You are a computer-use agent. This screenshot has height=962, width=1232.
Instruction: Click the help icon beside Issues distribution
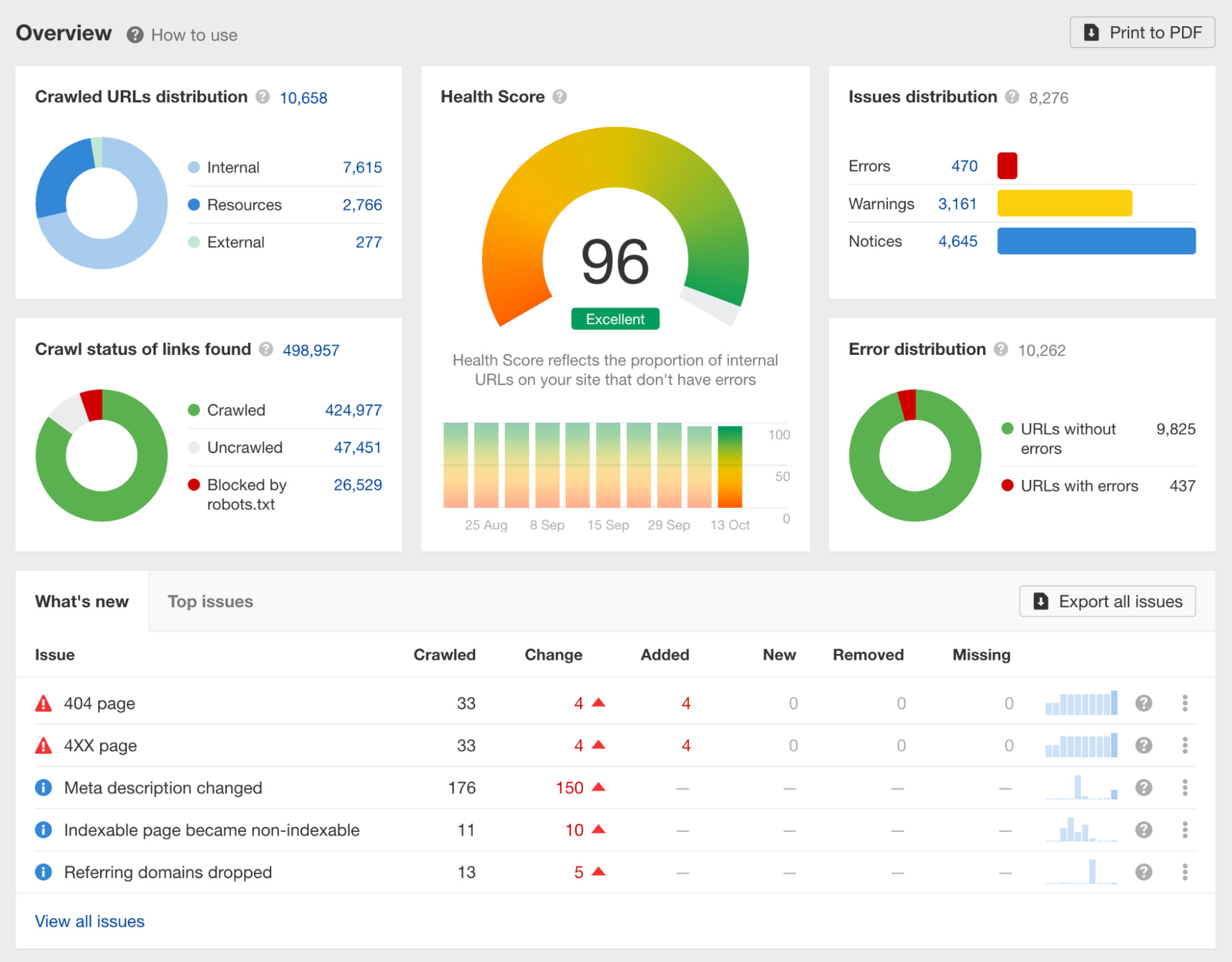[x=1011, y=97]
